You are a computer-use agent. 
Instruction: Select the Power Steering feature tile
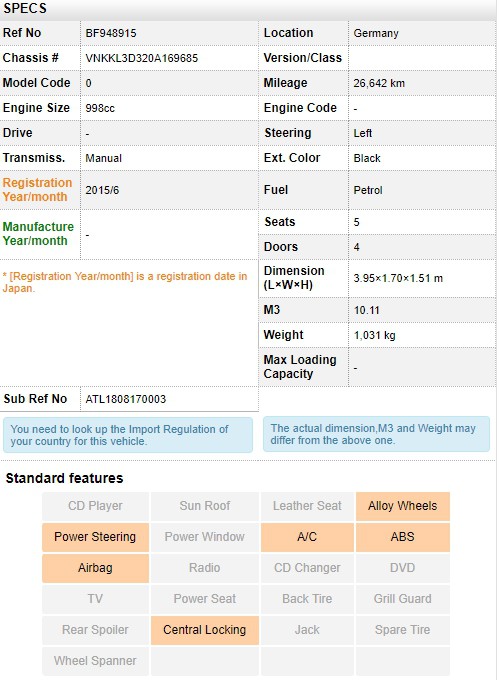coord(95,537)
